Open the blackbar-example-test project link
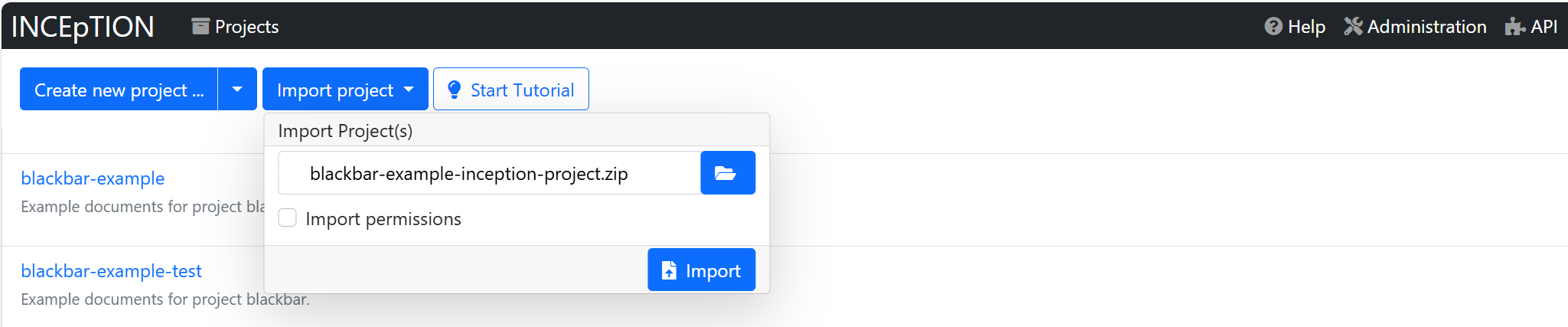Image resolution: width=1568 pixels, height=327 pixels. pyautogui.click(x=112, y=271)
